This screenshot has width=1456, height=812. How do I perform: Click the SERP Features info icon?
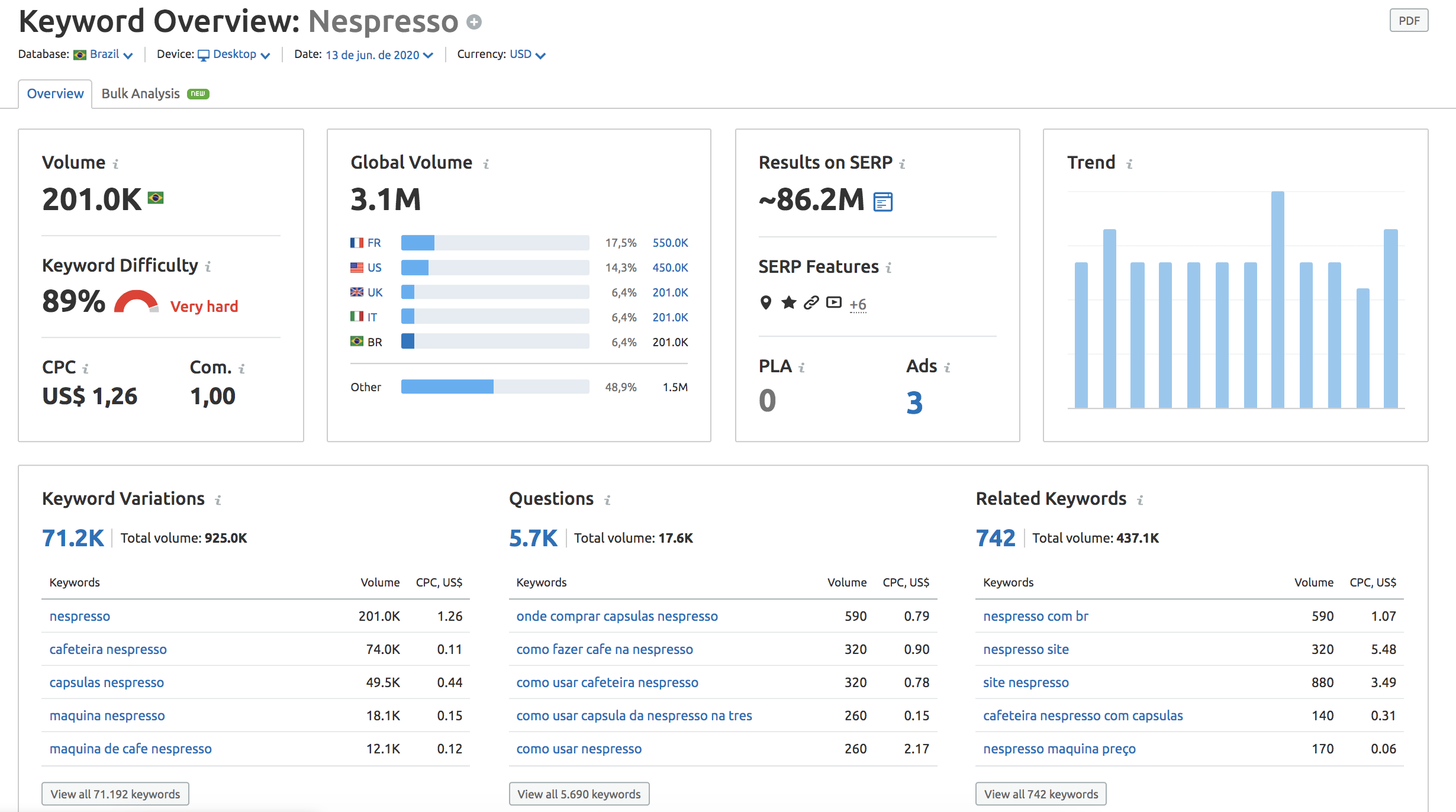click(888, 268)
